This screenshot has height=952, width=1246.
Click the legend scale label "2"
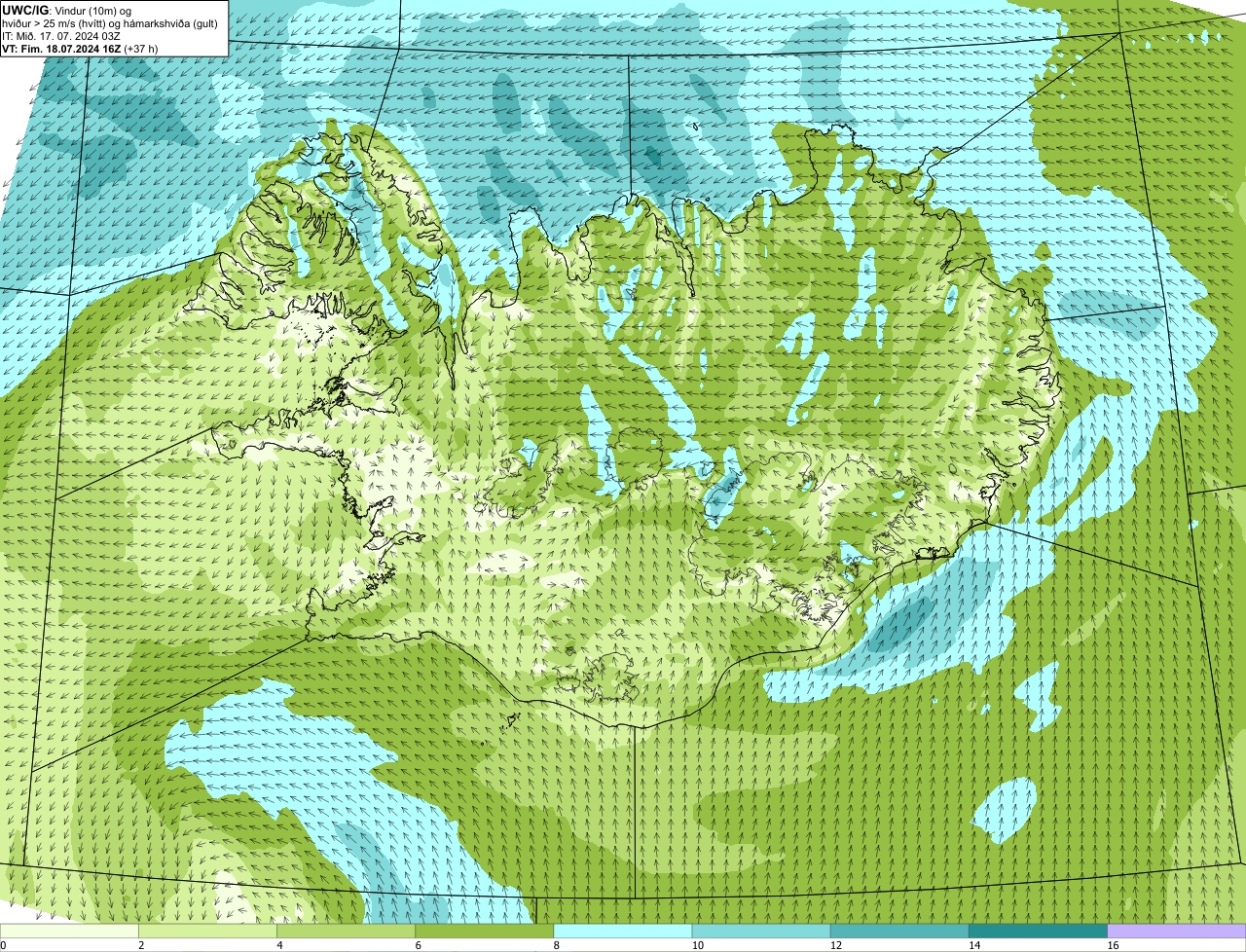coord(141,945)
